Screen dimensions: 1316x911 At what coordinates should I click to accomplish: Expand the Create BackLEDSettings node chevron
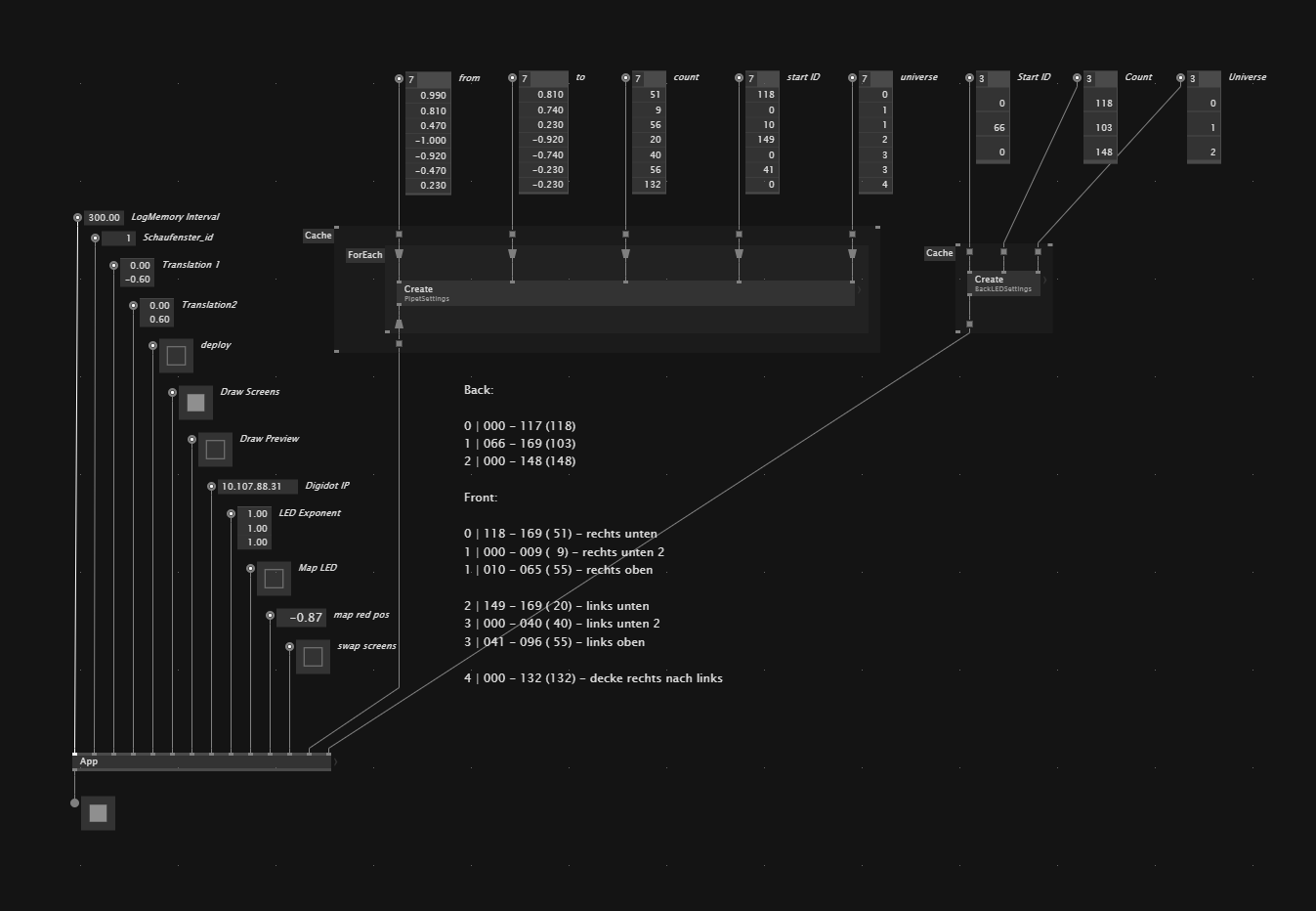tap(1045, 281)
